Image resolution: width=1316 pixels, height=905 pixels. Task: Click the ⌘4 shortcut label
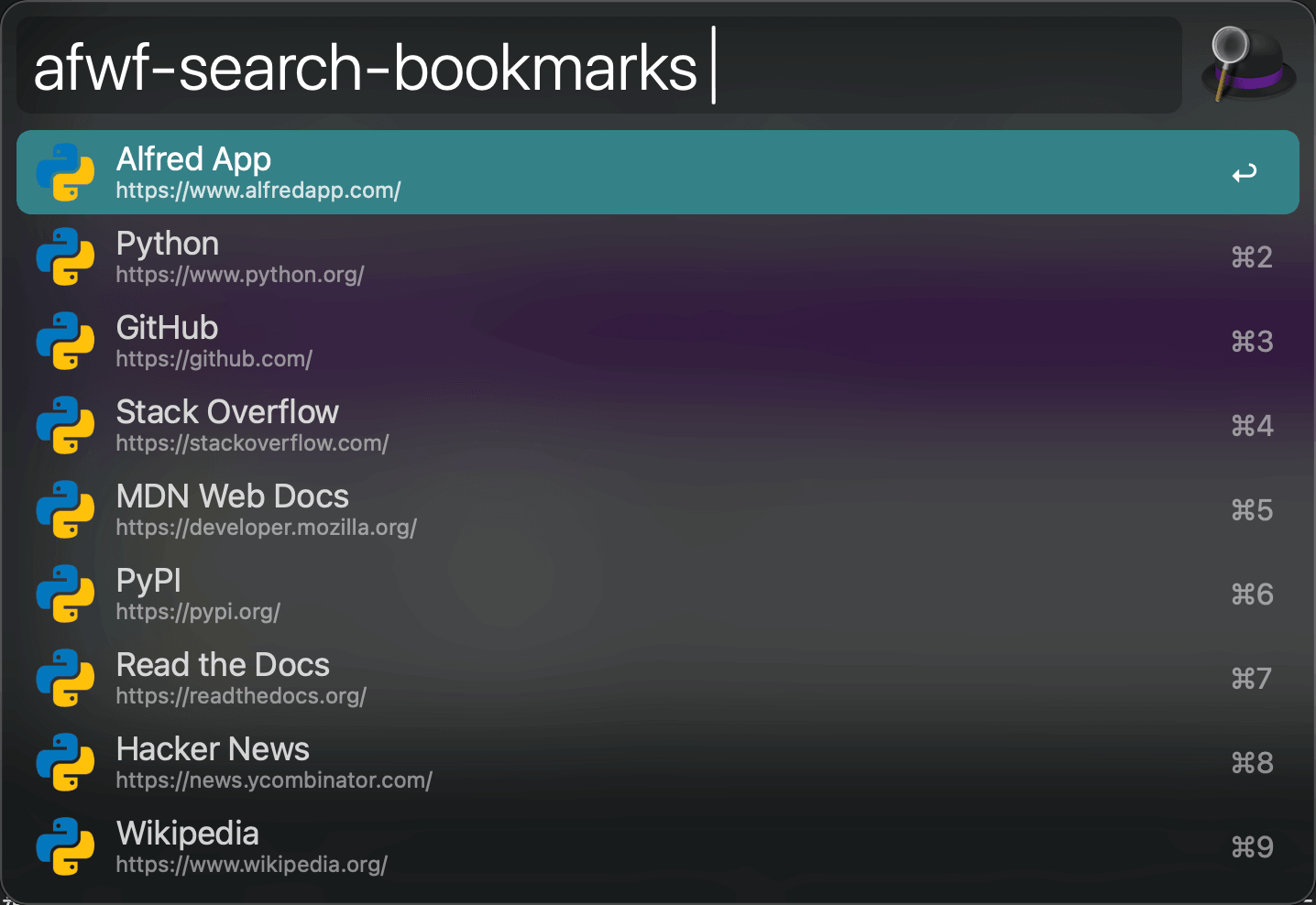(1252, 426)
